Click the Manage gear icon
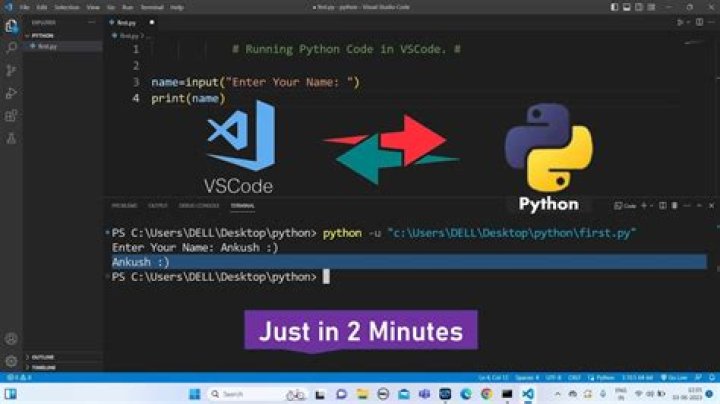 coord(11,361)
